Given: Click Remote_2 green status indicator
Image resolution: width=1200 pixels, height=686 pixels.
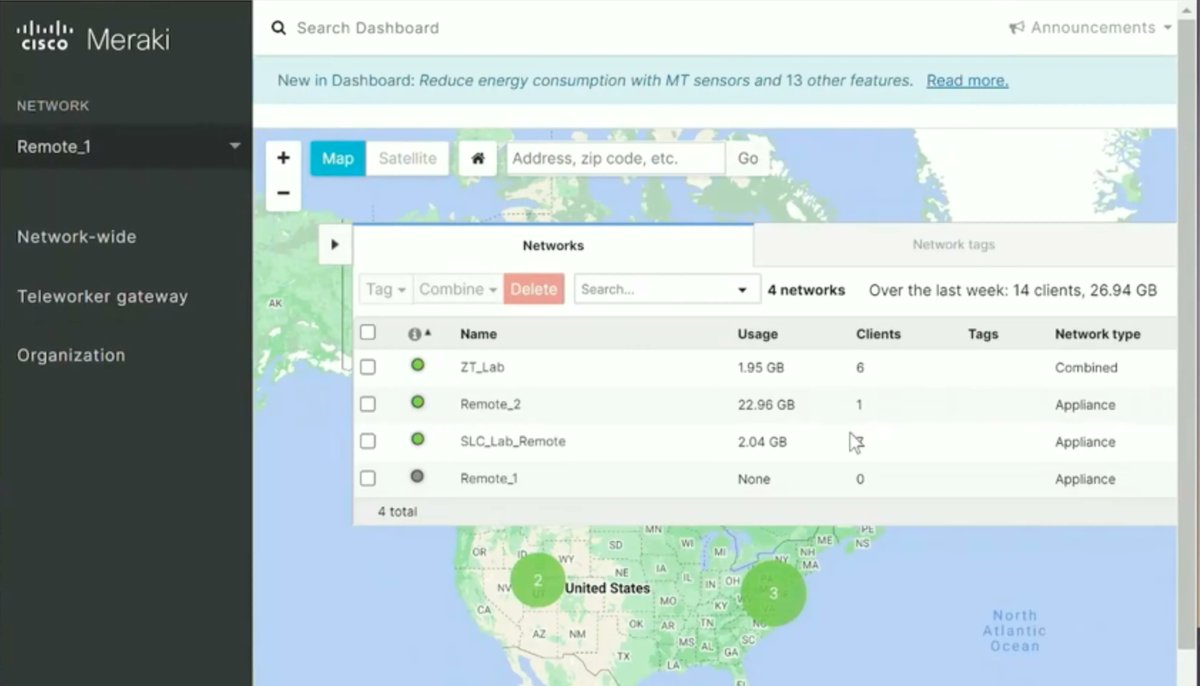Looking at the screenshot, I should point(418,402).
